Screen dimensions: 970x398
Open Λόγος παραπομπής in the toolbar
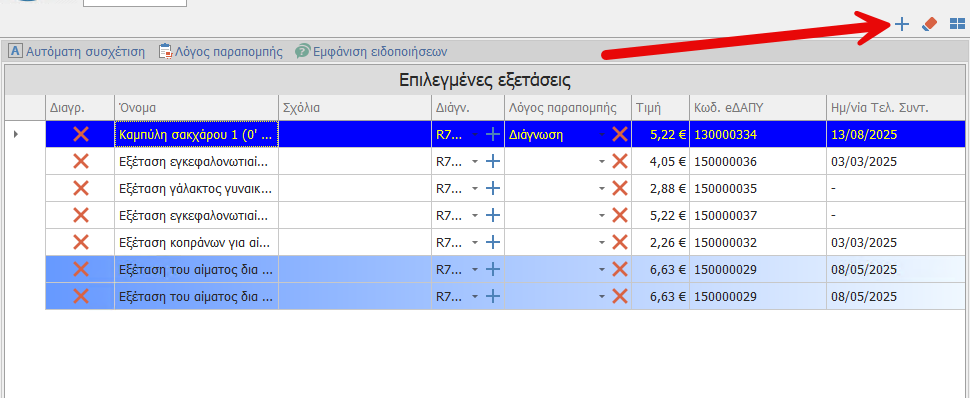click(x=221, y=51)
